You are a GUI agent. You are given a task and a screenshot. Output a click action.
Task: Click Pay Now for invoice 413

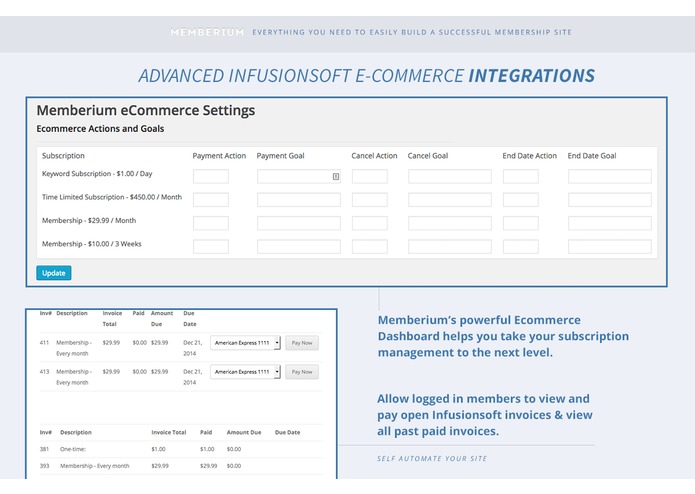coord(302,372)
